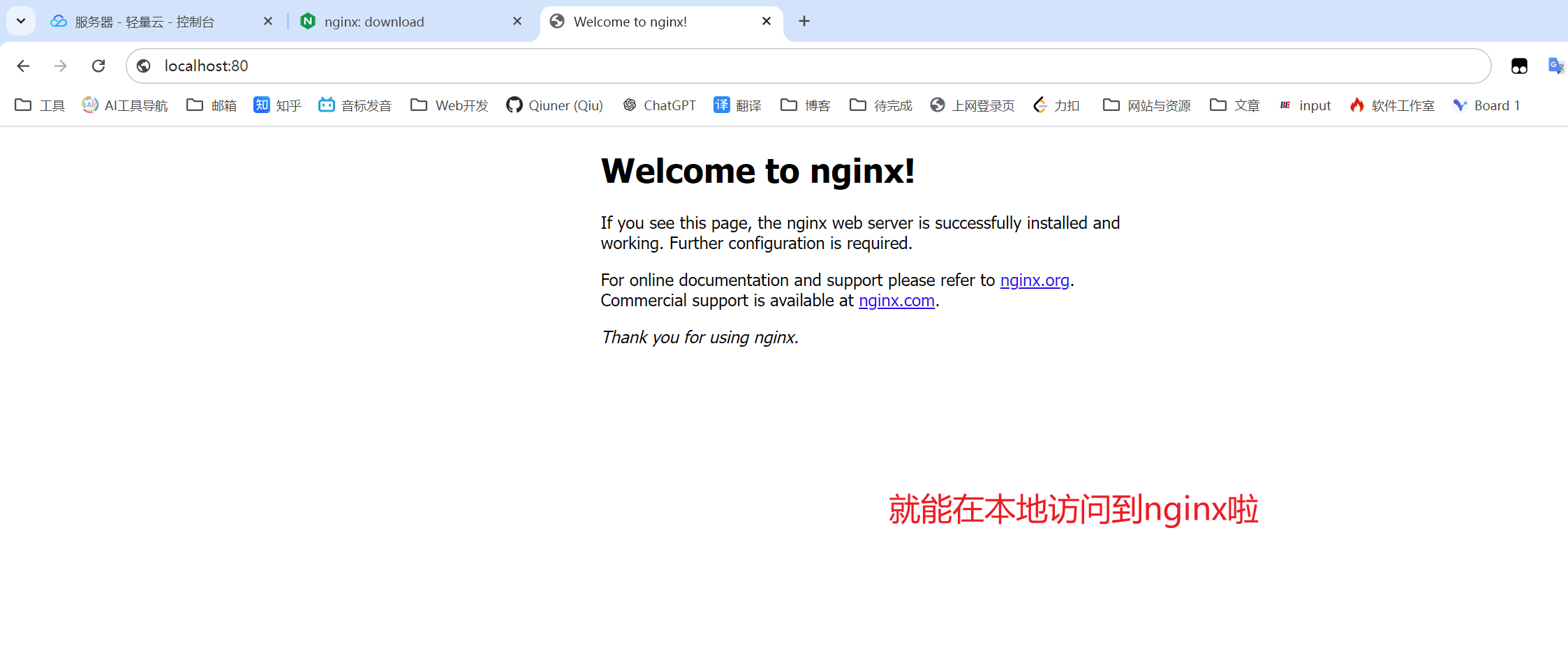Close the Welcome to nginx! tab

click(767, 22)
